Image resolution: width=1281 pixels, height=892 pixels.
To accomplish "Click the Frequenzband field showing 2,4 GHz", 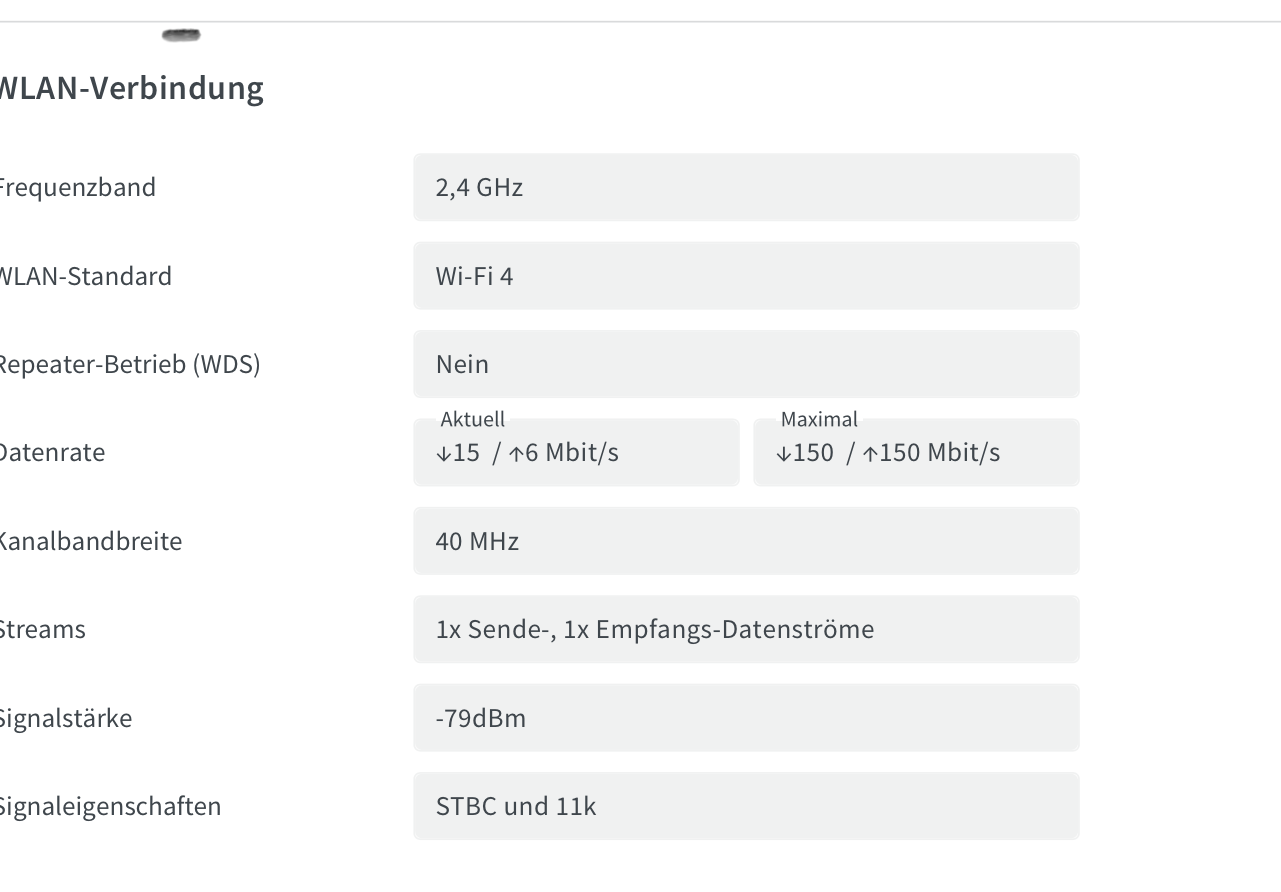I will [x=746, y=187].
